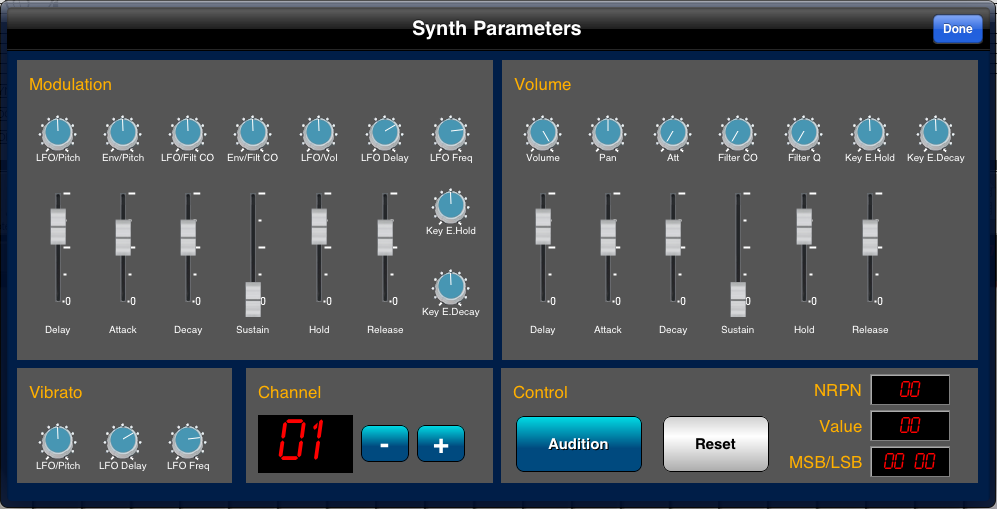The width and height of the screenshot is (997, 509).
Task: Click the Volume knob in Volume panel
Action: point(543,132)
